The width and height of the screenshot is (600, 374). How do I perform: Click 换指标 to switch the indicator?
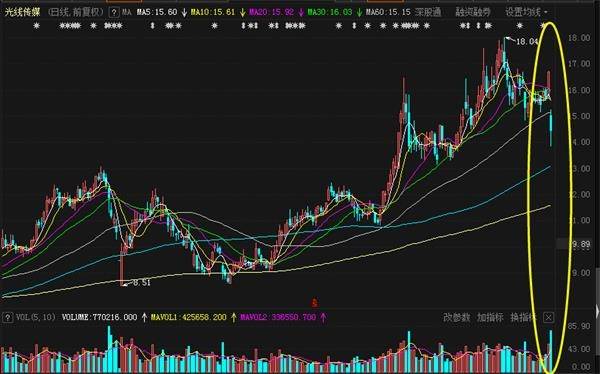click(523, 317)
